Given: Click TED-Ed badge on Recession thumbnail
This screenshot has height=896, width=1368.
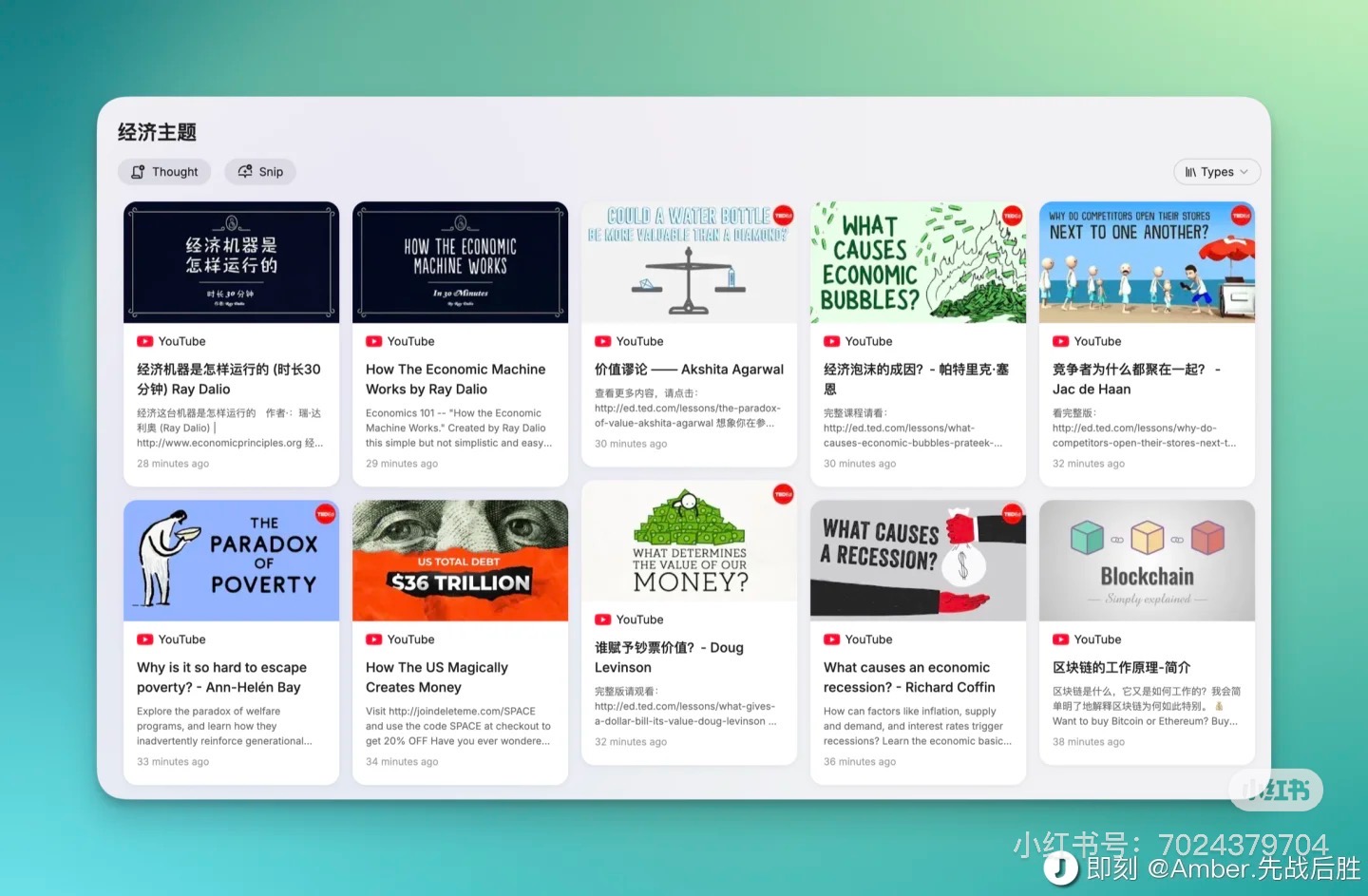Looking at the screenshot, I should pyautogui.click(x=1012, y=514).
